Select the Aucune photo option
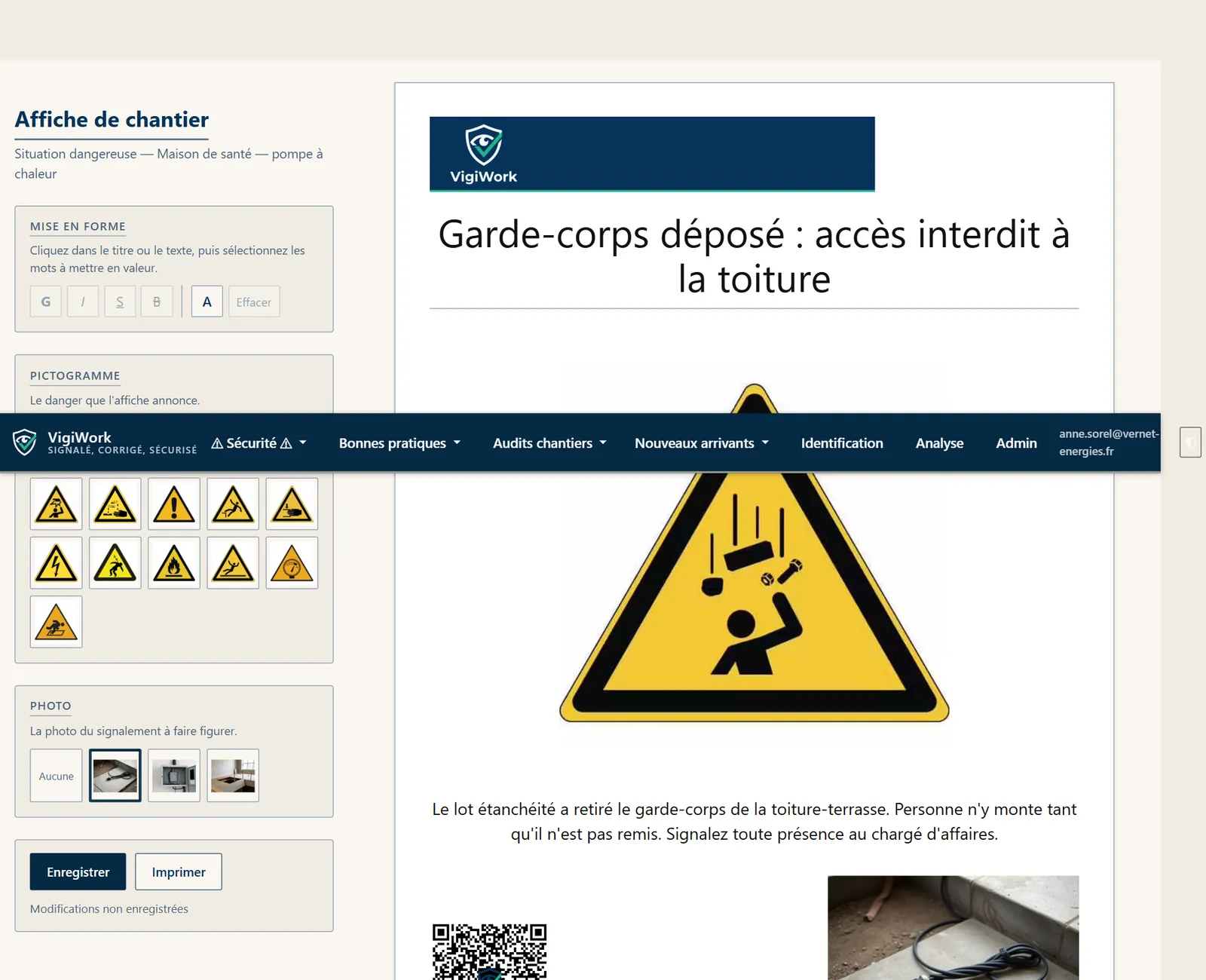The image size is (1206, 980). click(57, 776)
